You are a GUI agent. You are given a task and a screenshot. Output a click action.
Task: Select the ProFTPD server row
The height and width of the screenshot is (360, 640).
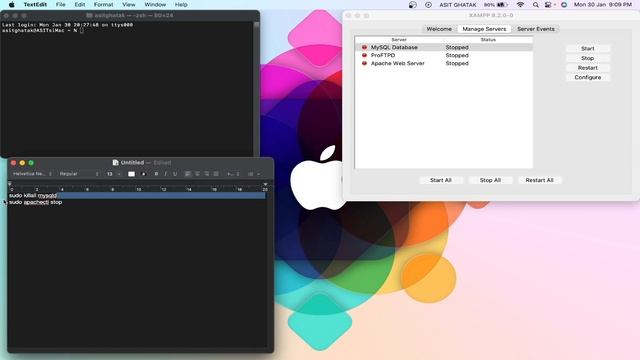click(x=444, y=56)
